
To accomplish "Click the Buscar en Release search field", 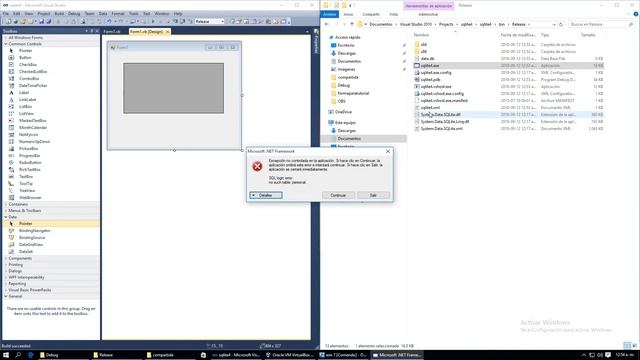I will [601, 24].
